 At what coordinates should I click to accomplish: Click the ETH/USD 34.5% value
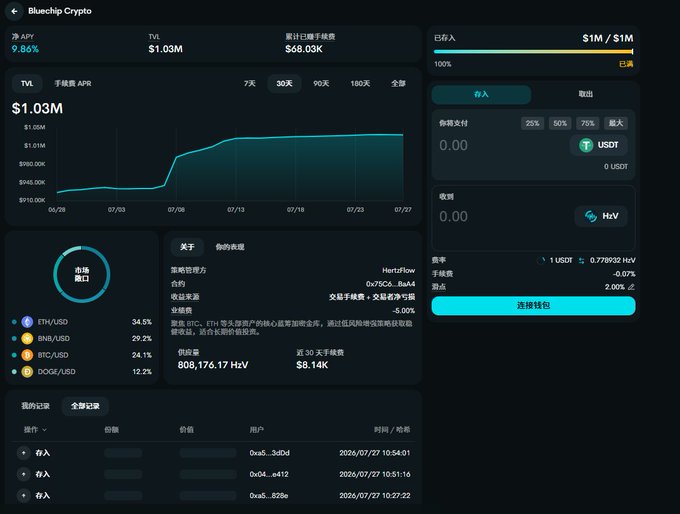pos(142,322)
